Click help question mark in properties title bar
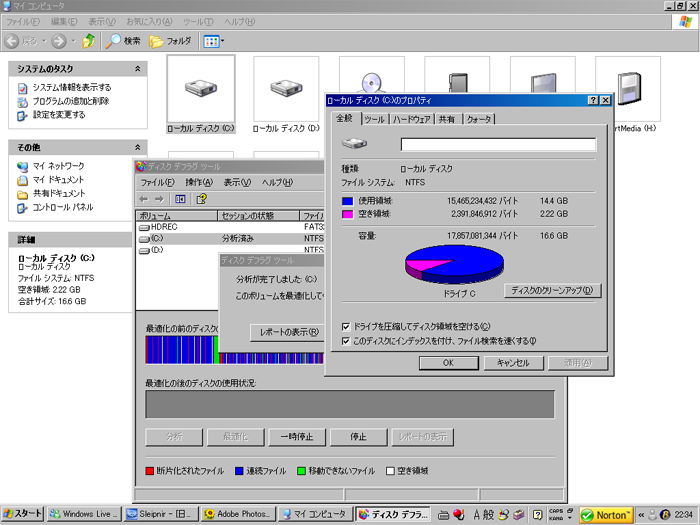This screenshot has height=525, width=700. pyautogui.click(x=593, y=100)
